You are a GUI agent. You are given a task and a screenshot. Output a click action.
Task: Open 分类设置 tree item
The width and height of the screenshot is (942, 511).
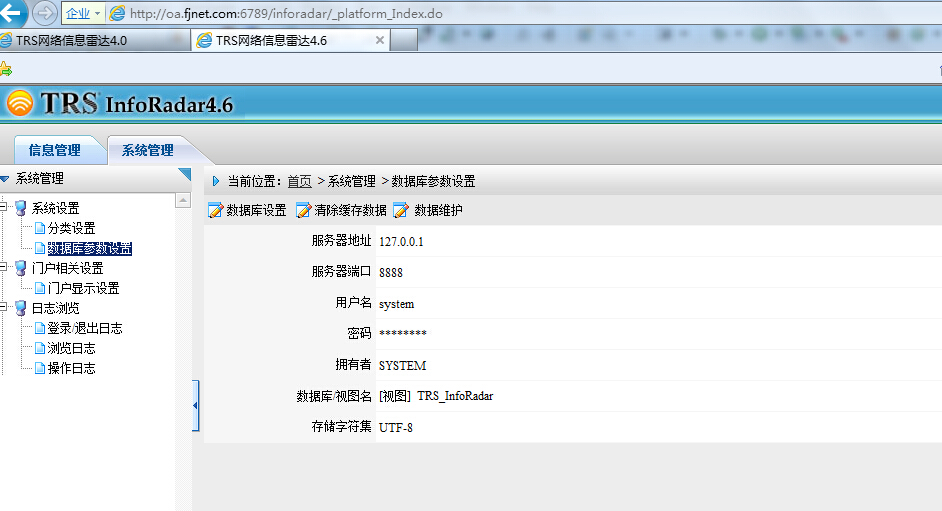tap(71, 228)
